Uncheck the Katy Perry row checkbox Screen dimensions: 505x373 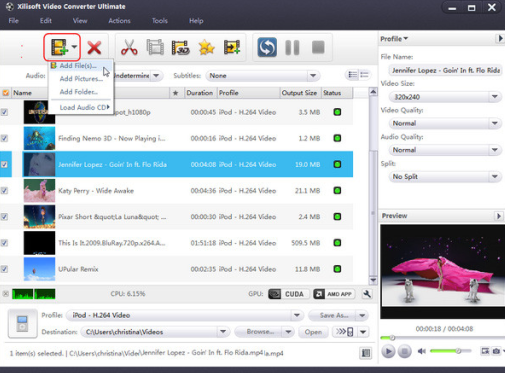4,191
